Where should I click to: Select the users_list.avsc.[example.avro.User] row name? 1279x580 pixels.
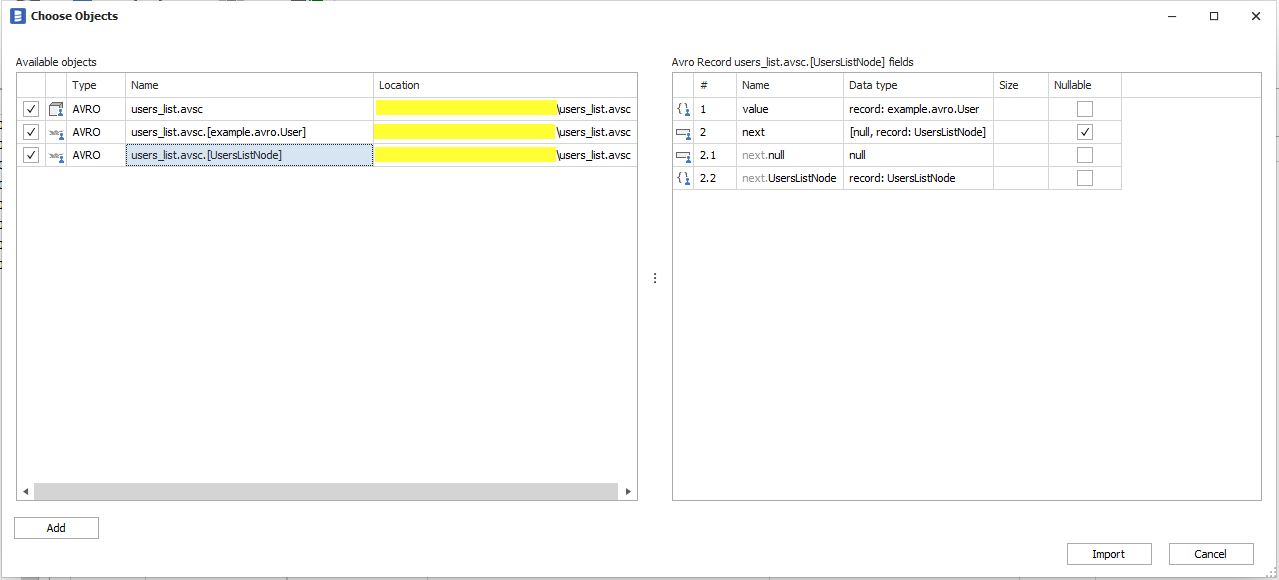click(218, 132)
